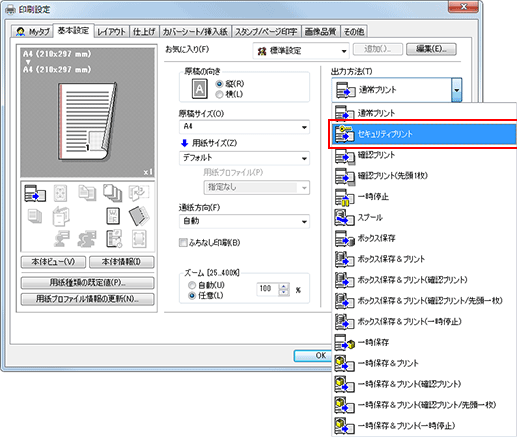Click the 本体ビュー(V) button
Screen dimensions: 517x437
point(53,262)
